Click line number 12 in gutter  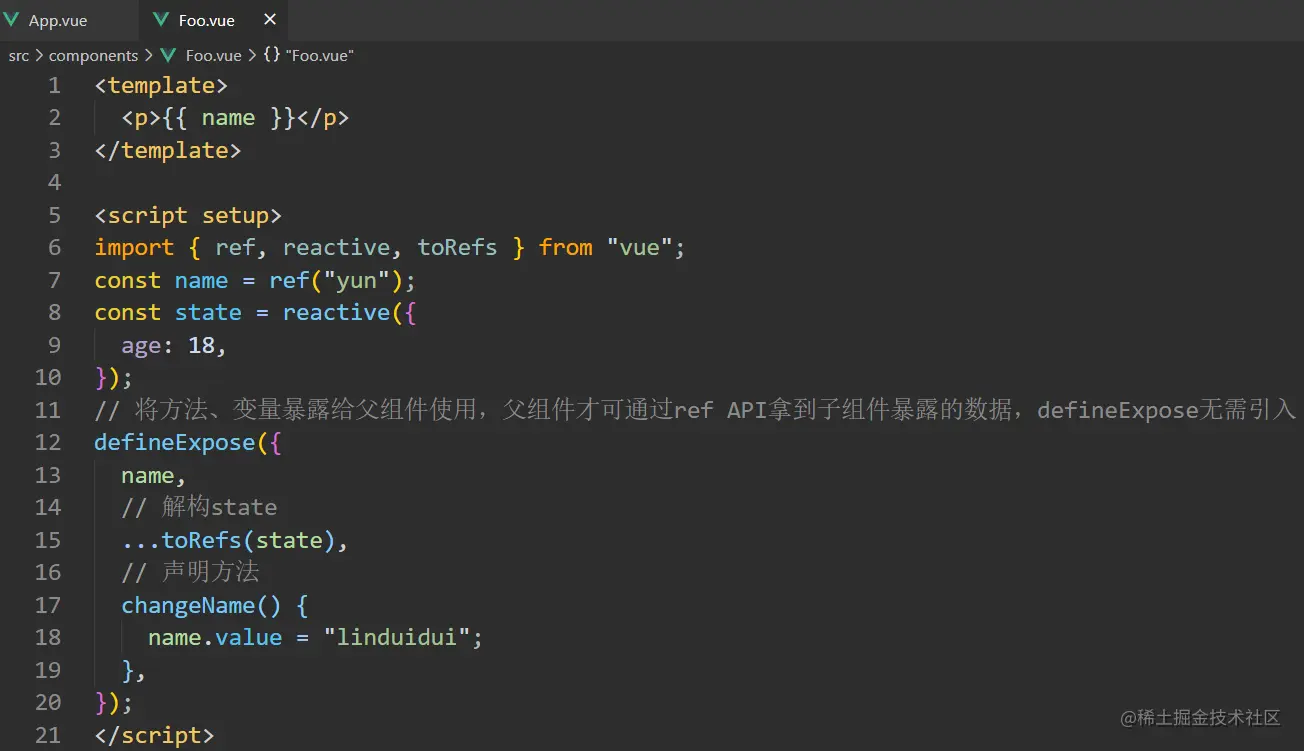[x=48, y=443]
